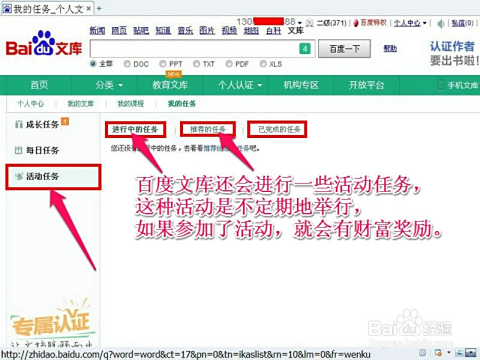
Task: Open the 网页 top link
Action: point(119,31)
